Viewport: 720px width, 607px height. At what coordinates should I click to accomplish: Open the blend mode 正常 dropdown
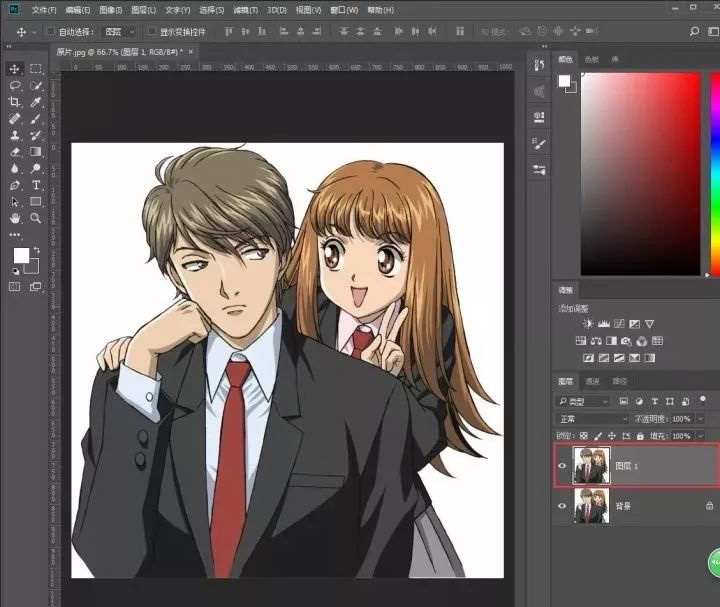coord(593,419)
